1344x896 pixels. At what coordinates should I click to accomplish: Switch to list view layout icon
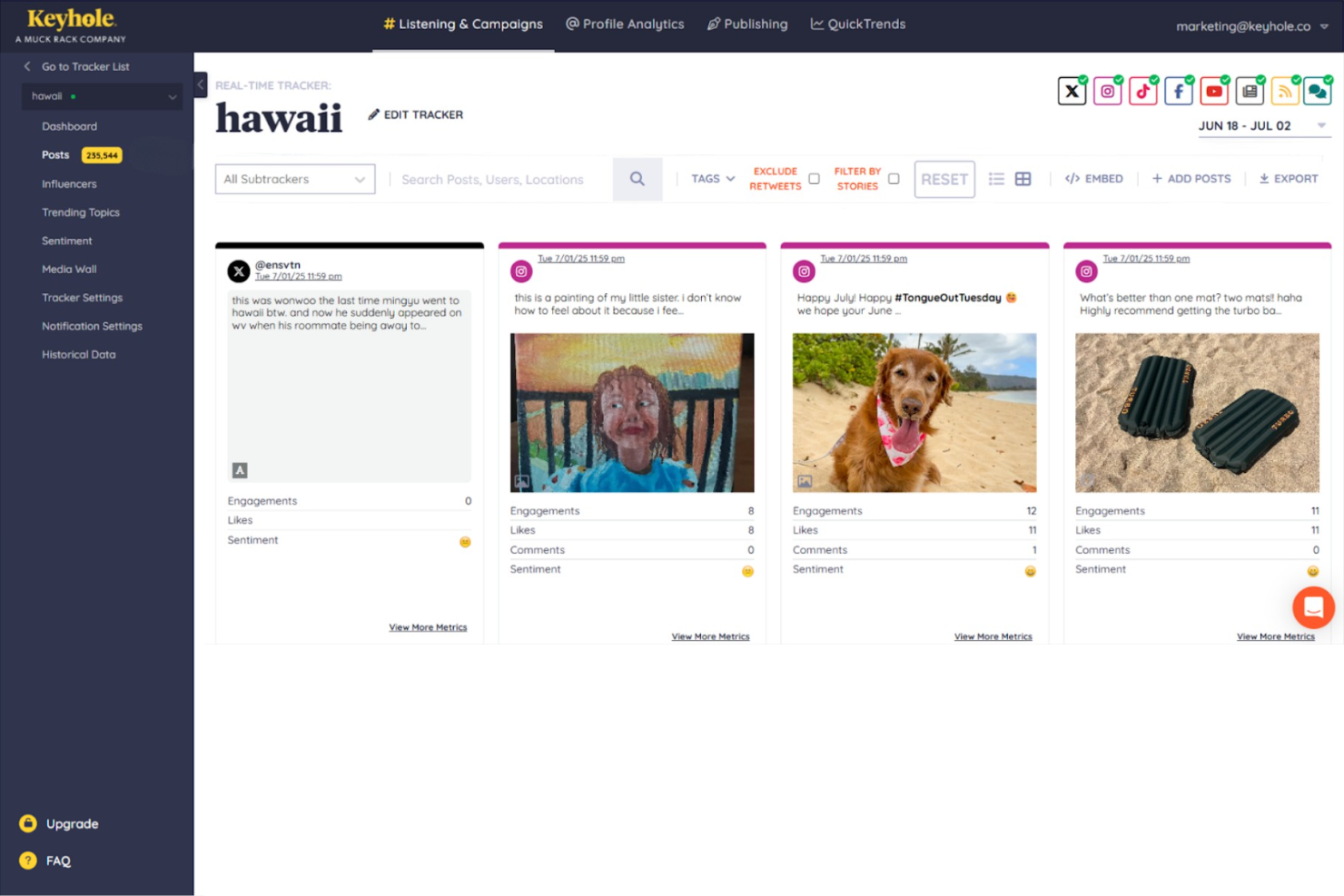tap(996, 179)
